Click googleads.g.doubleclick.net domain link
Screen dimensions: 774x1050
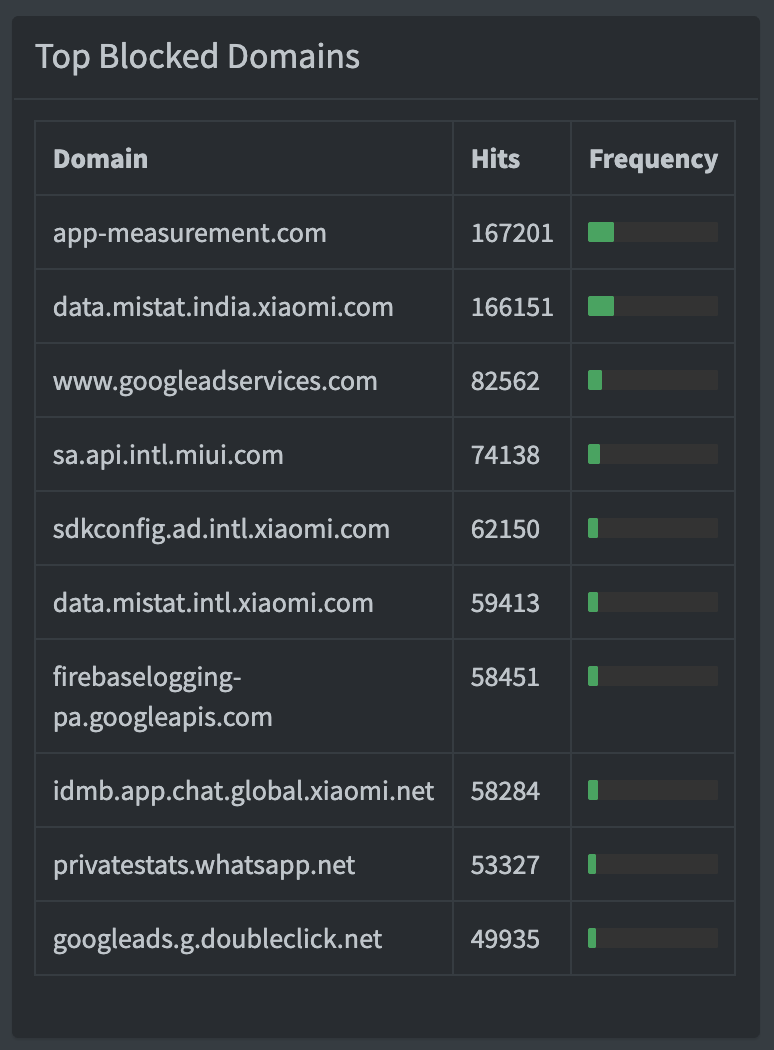click(x=217, y=939)
